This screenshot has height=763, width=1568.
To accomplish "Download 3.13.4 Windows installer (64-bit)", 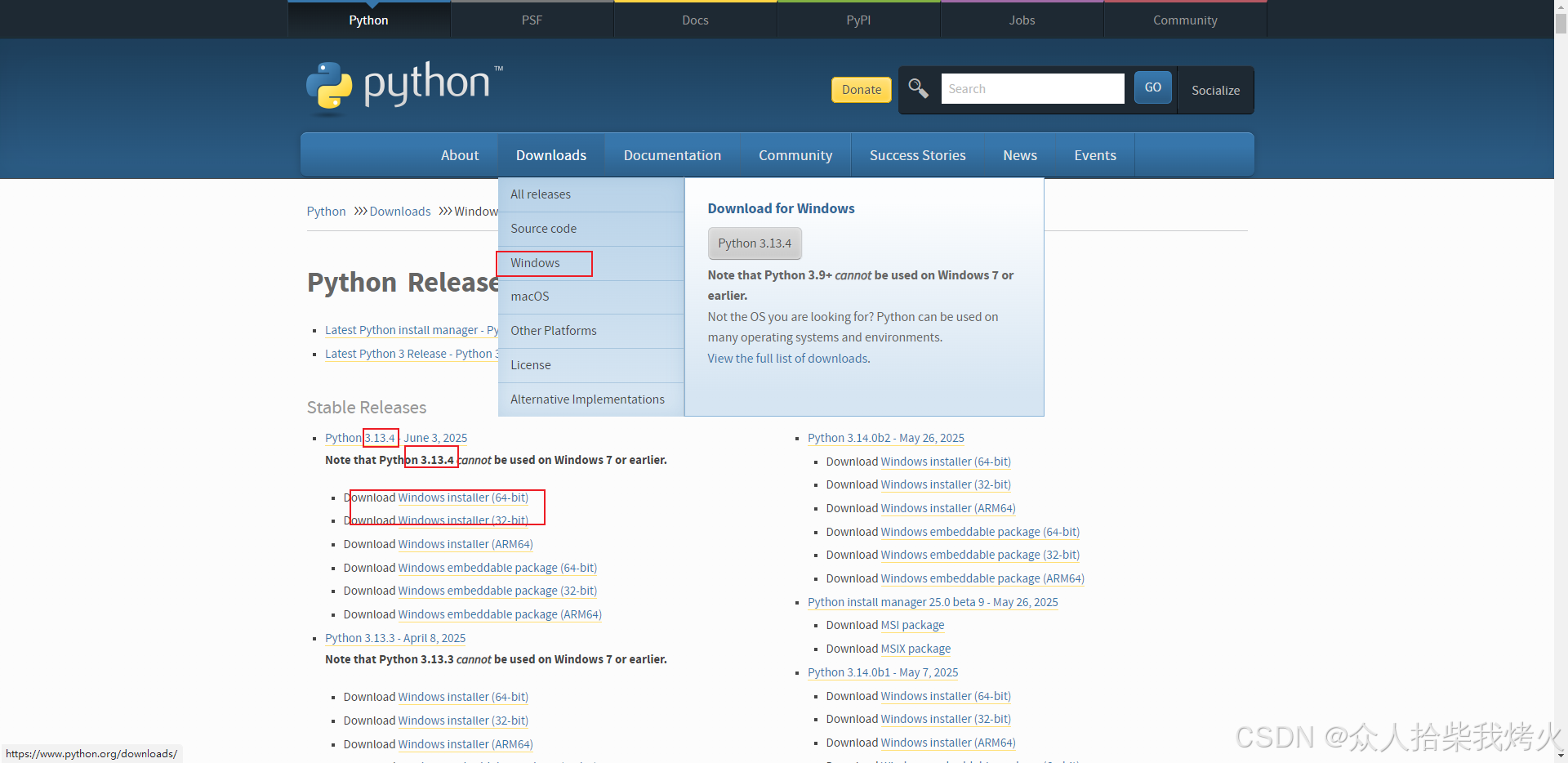I will point(463,498).
